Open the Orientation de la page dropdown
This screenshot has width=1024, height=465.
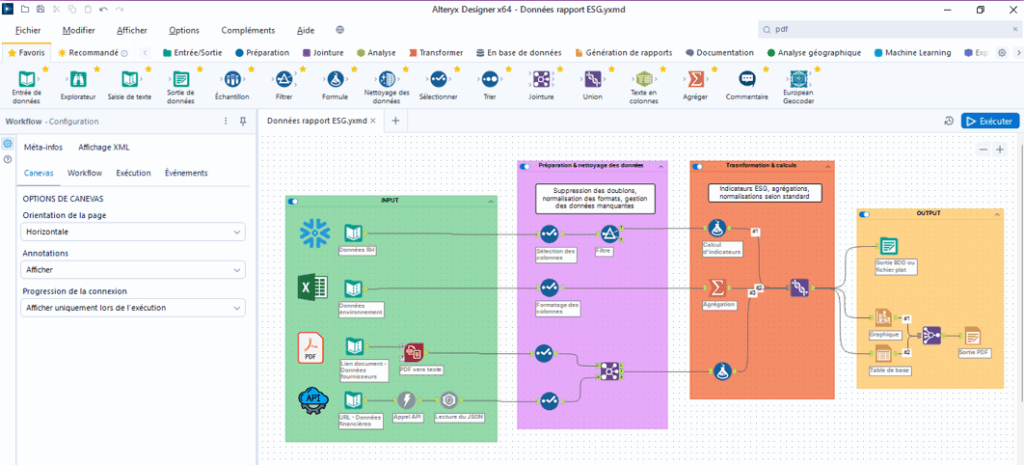pyautogui.click(x=133, y=232)
